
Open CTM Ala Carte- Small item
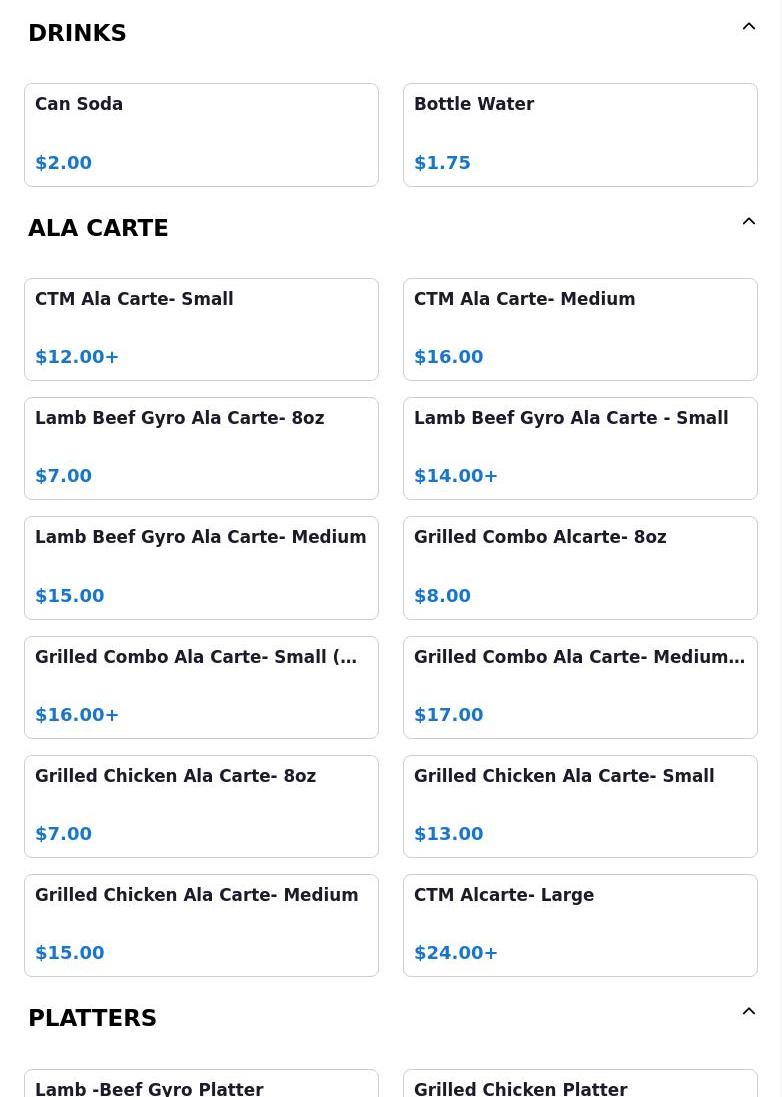(201, 329)
